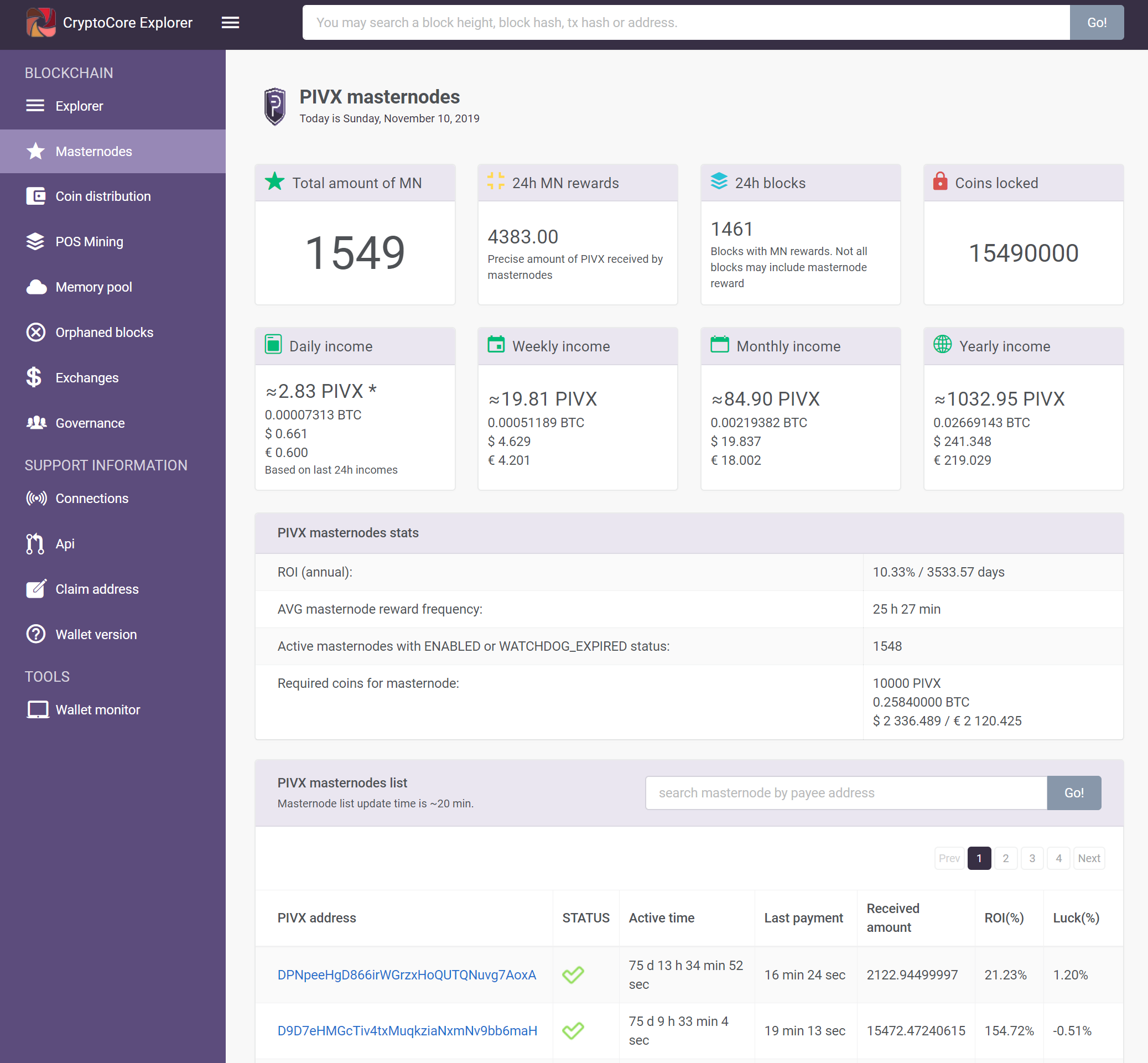This screenshot has height=1063, width=1148.
Task: Click the CryptoCore Explorer logo icon
Action: [40, 23]
